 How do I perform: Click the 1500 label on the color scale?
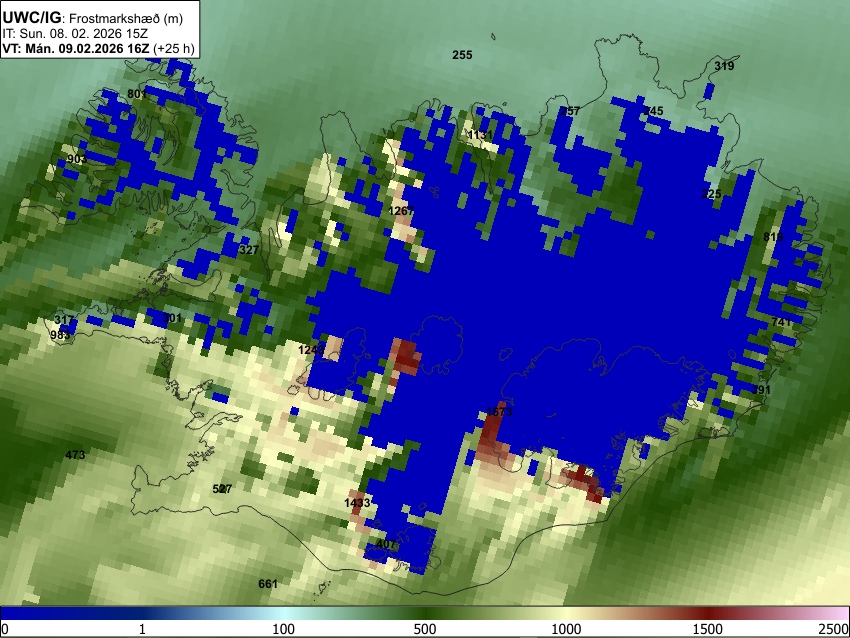coord(708,629)
